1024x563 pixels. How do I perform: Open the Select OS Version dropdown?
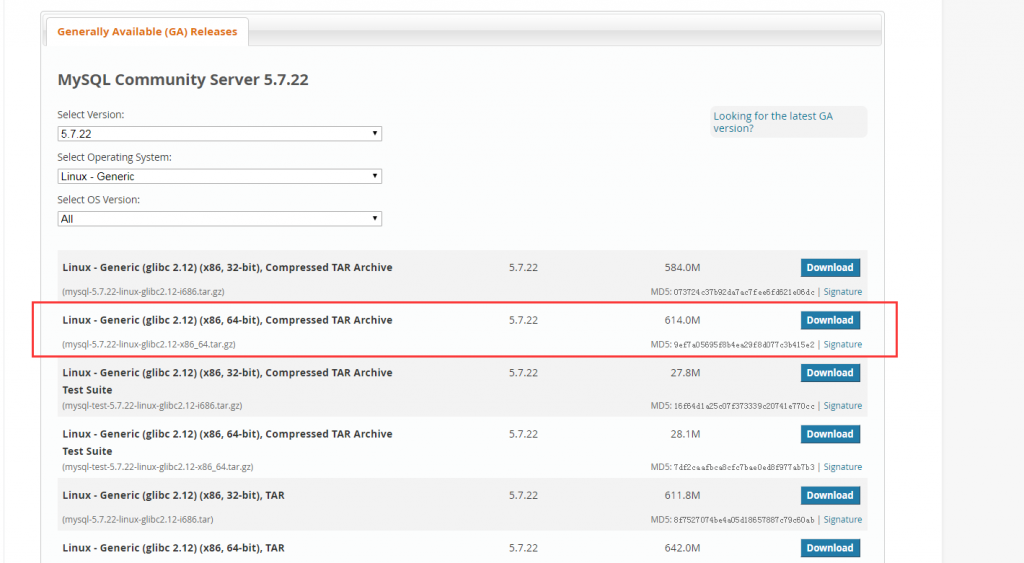pos(219,219)
